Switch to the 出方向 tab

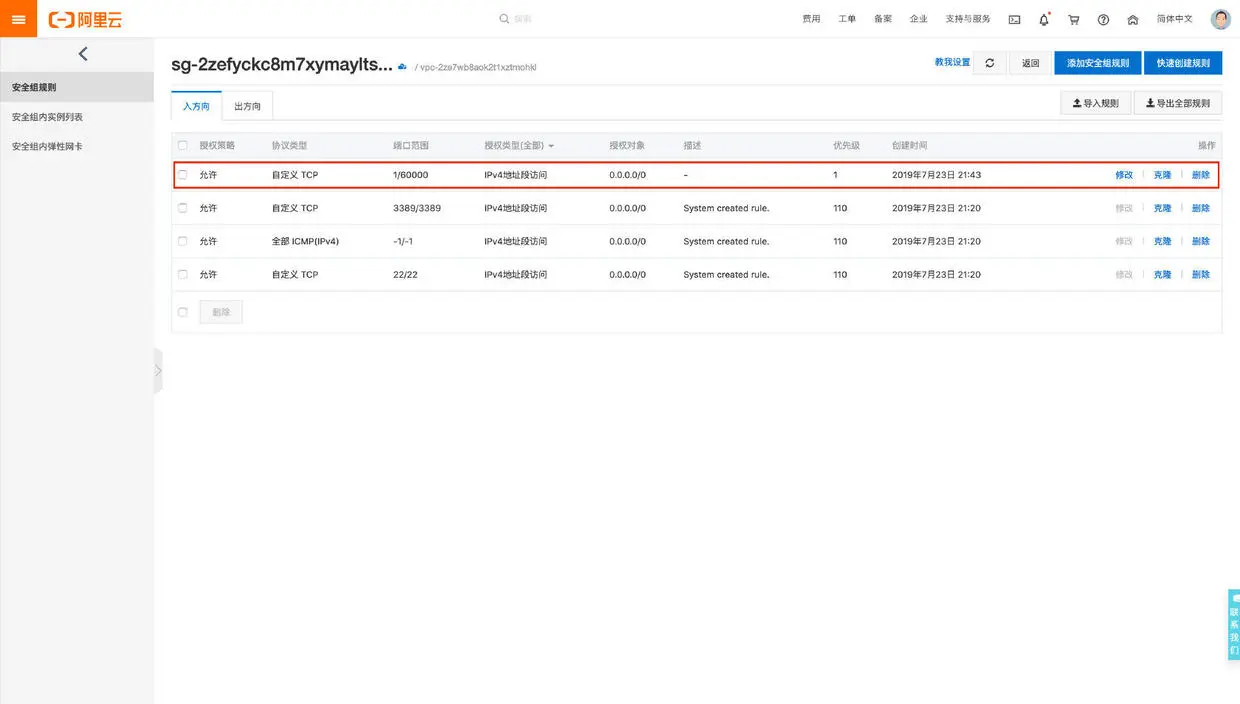pos(247,106)
